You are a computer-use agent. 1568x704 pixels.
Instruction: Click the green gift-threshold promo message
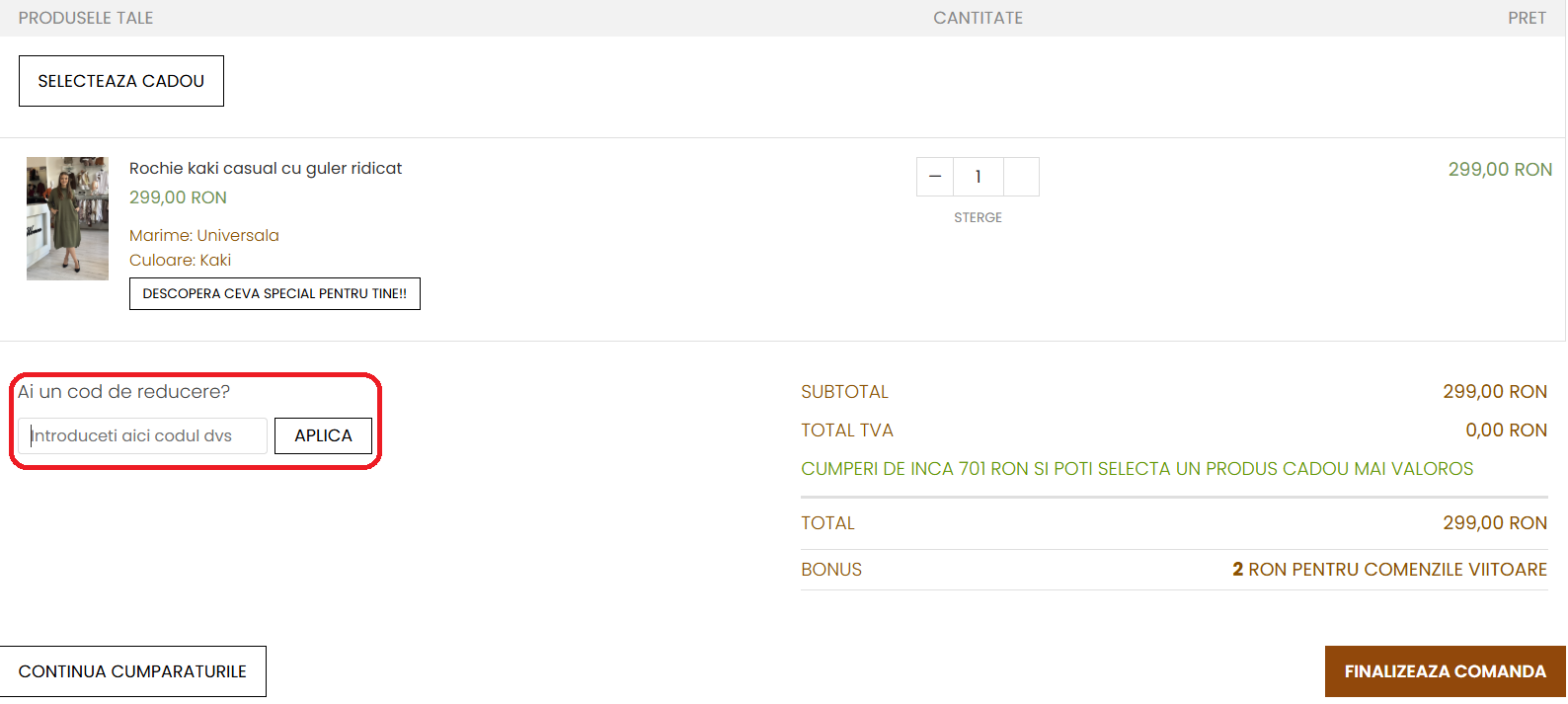(x=1137, y=469)
